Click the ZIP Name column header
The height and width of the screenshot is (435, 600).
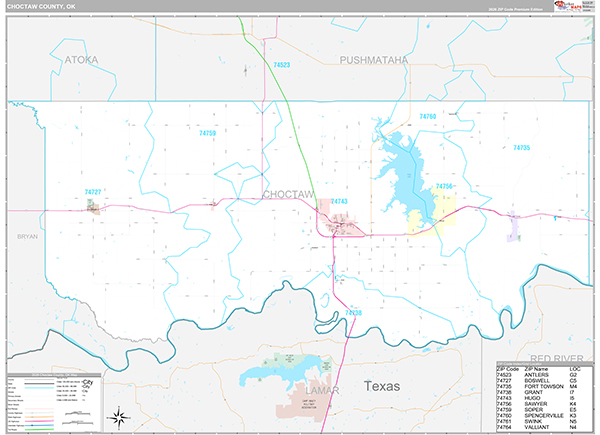pyautogui.click(x=536, y=369)
